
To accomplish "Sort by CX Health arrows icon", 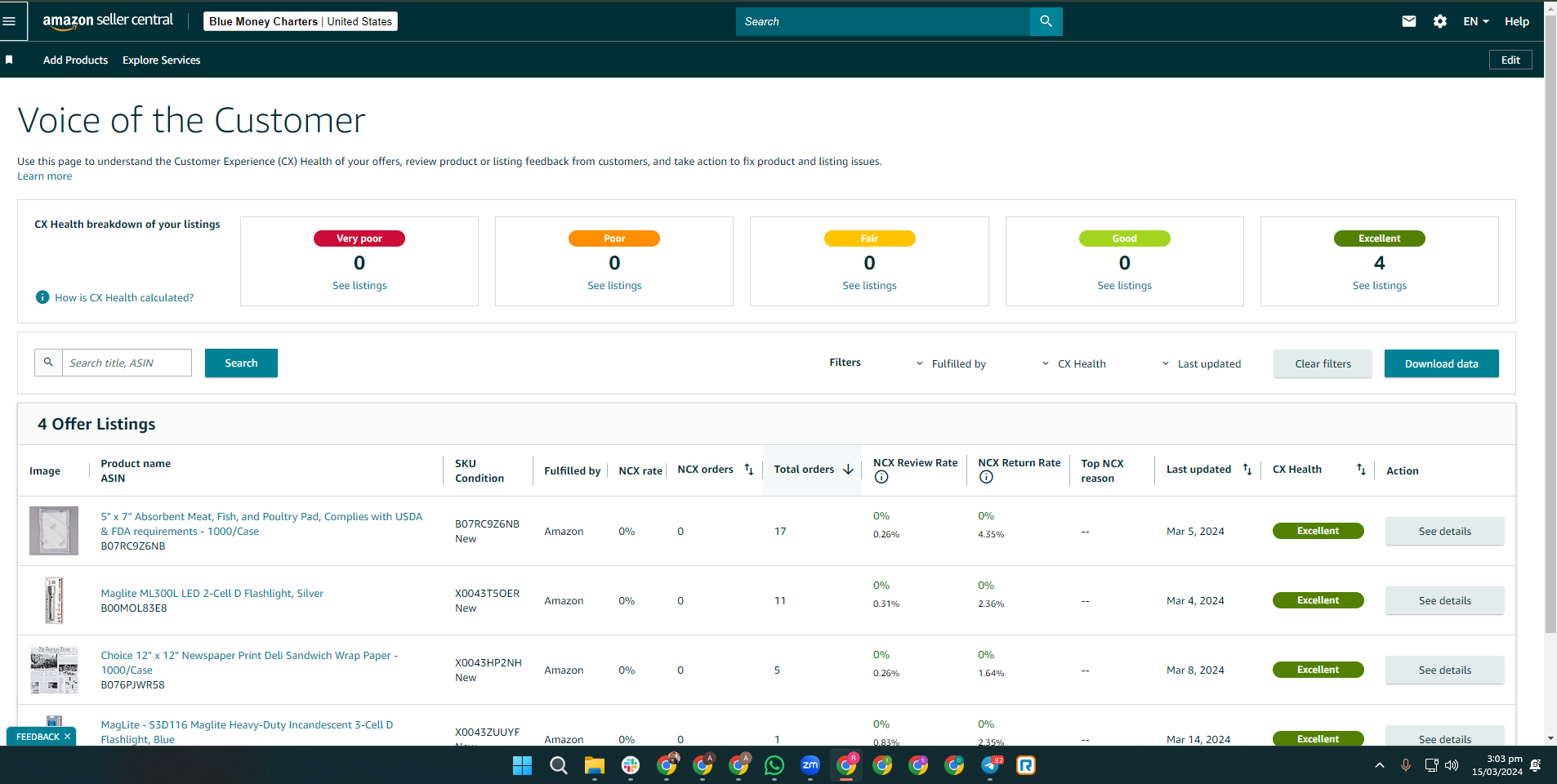I will [x=1361, y=470].
